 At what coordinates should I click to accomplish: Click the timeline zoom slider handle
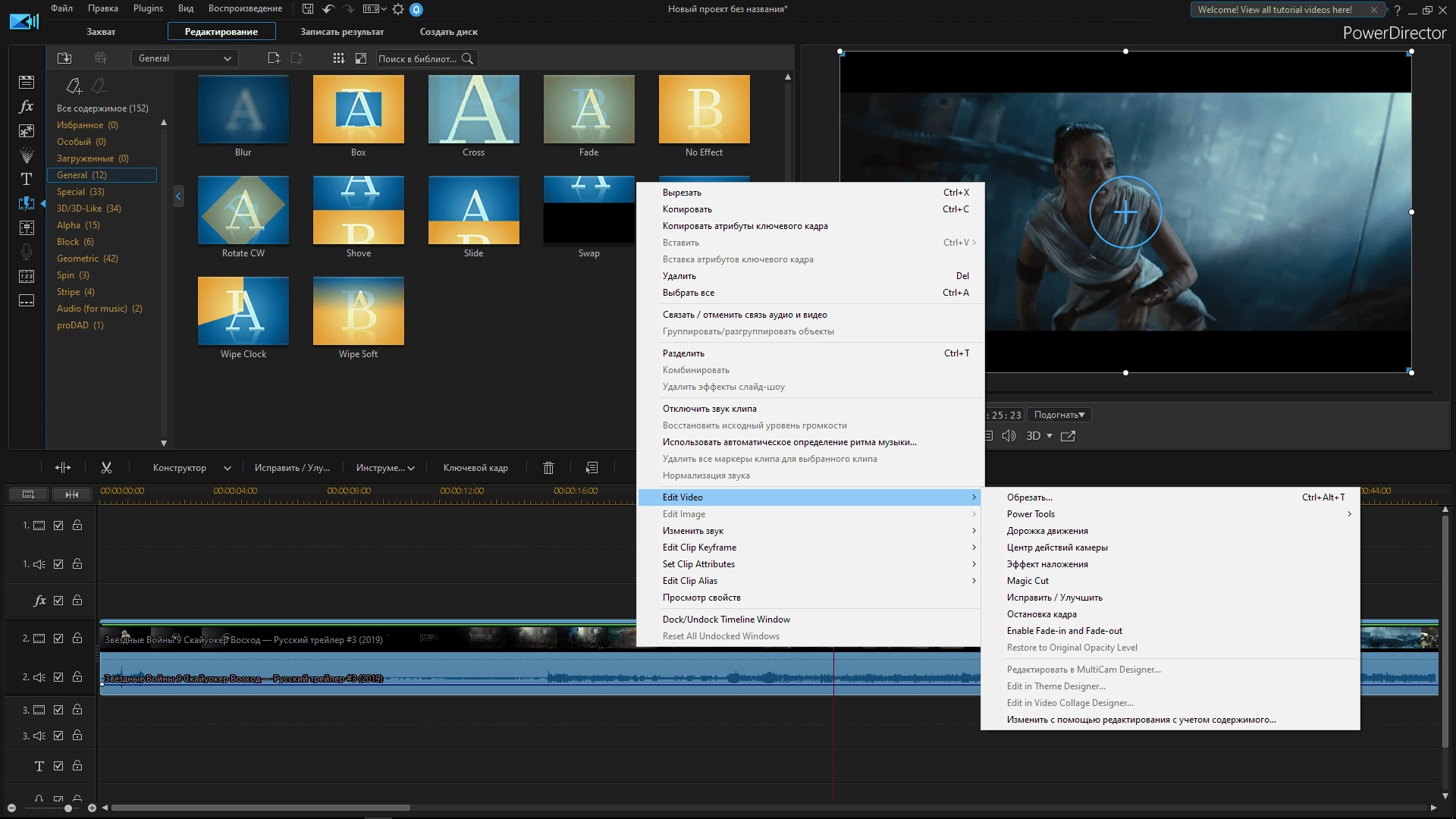point(67,808)
